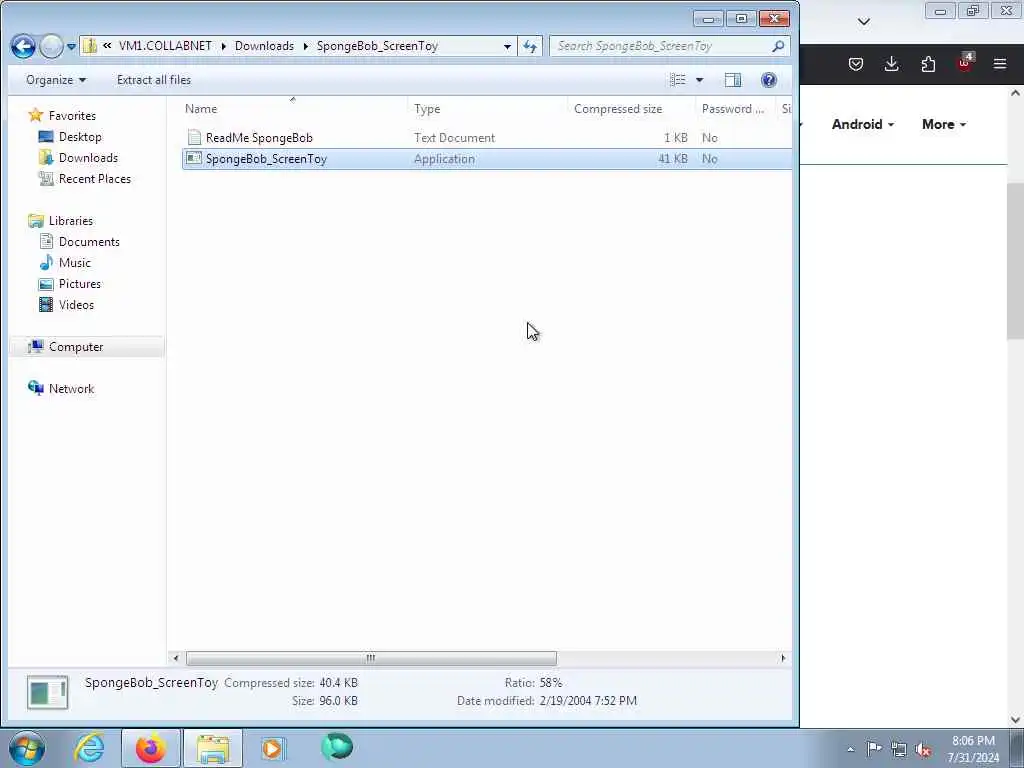Click the file thumbnail in details pane
The width and height of the screenshot is (1024, 768).
click(x=48, y=692)
